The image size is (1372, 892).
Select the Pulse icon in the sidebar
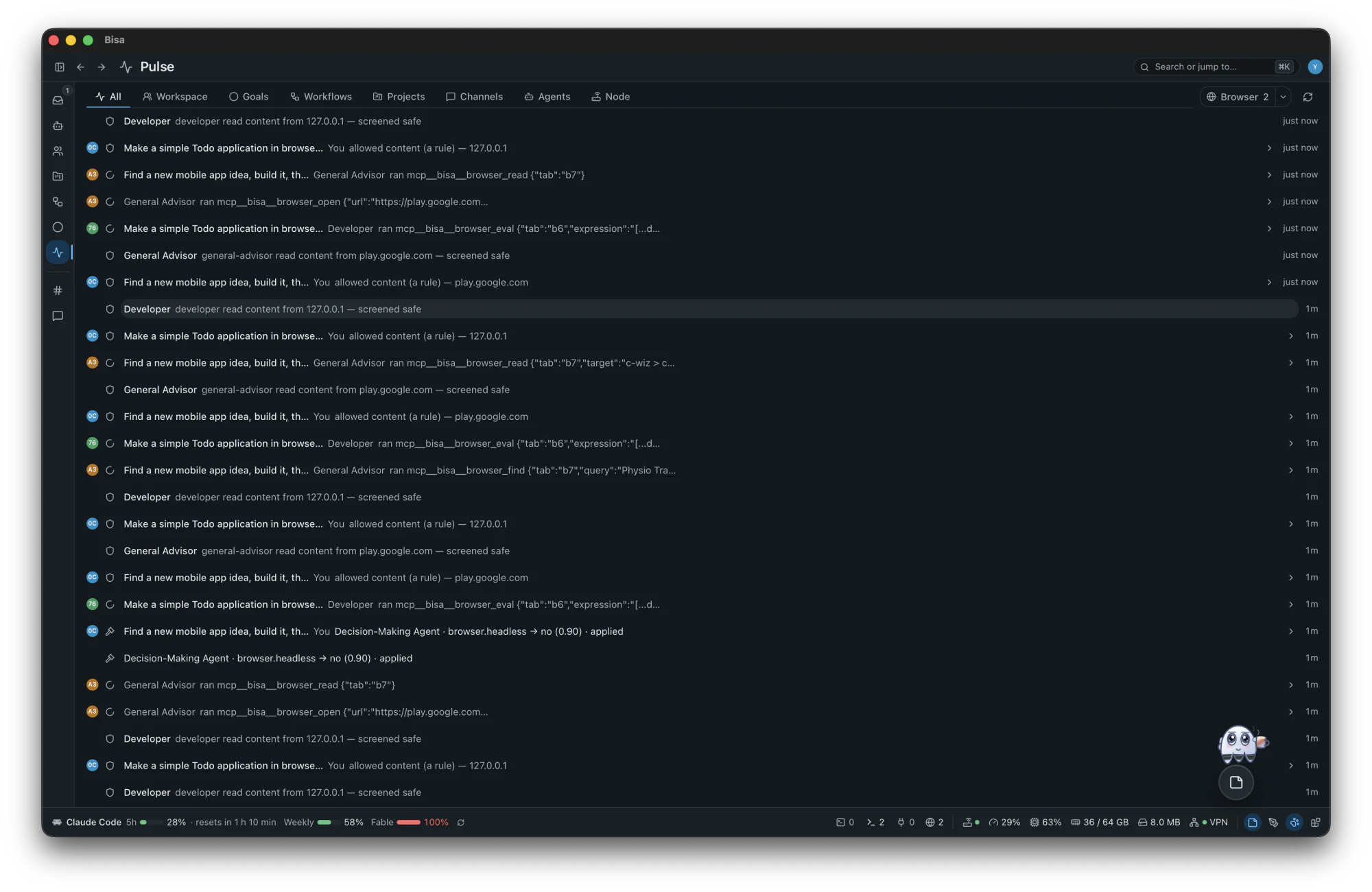(58, 253)
